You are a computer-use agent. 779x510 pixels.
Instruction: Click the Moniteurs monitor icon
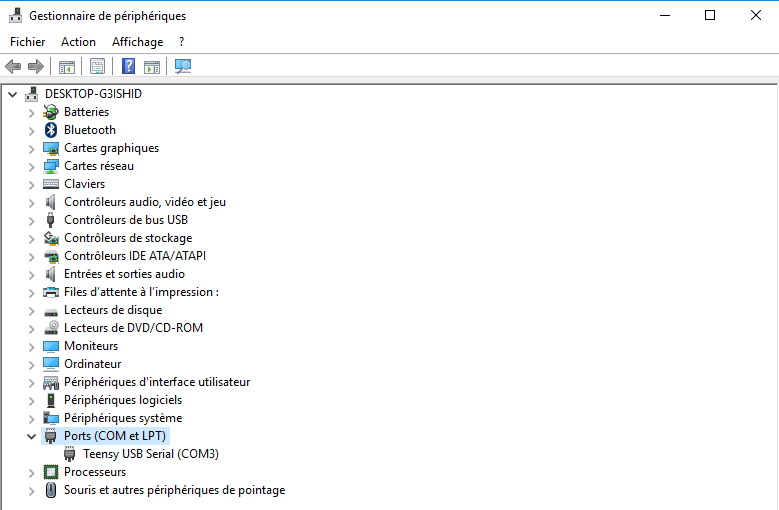[51, 346]
